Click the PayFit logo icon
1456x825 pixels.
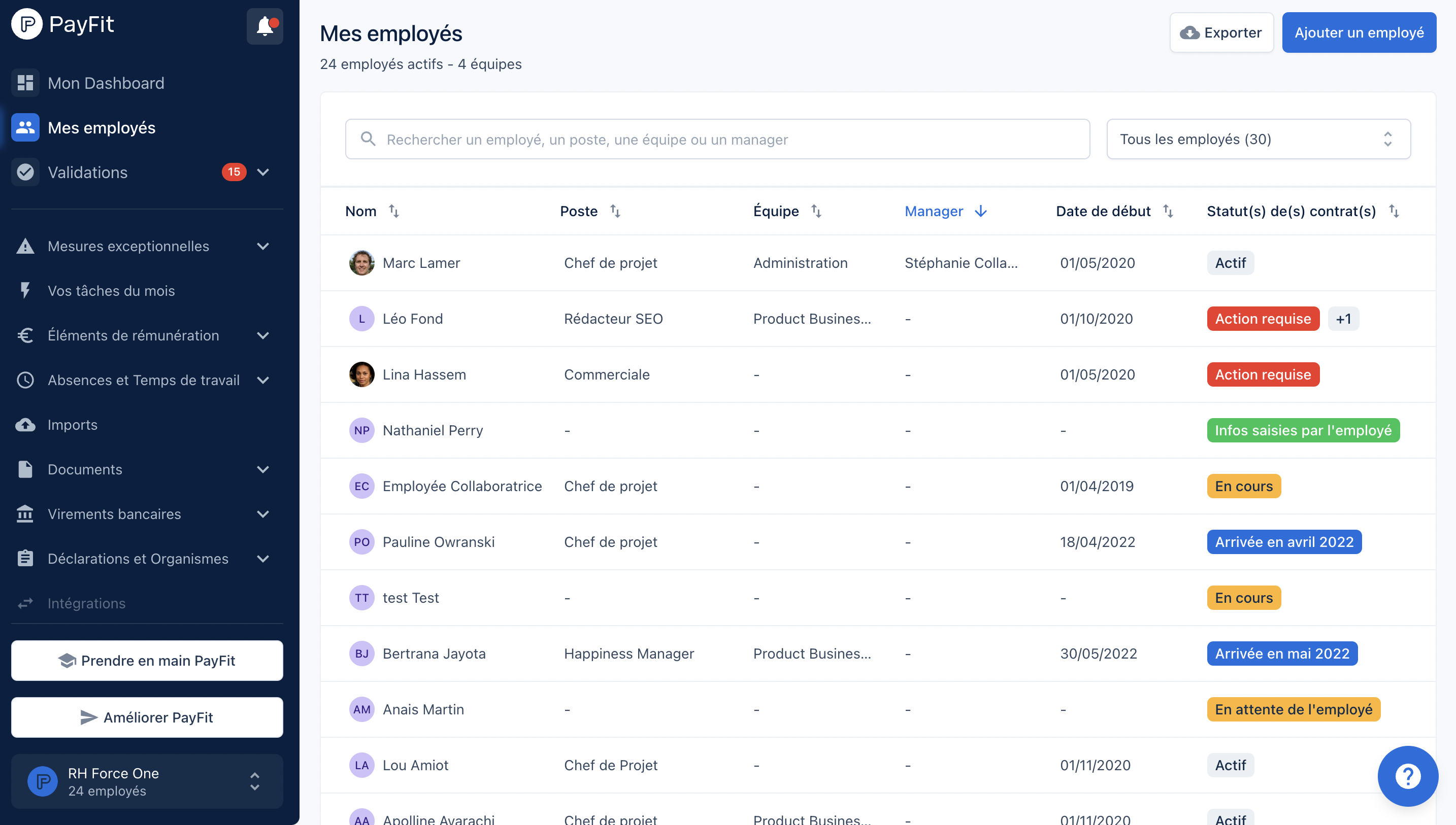[x=26, y=24]
